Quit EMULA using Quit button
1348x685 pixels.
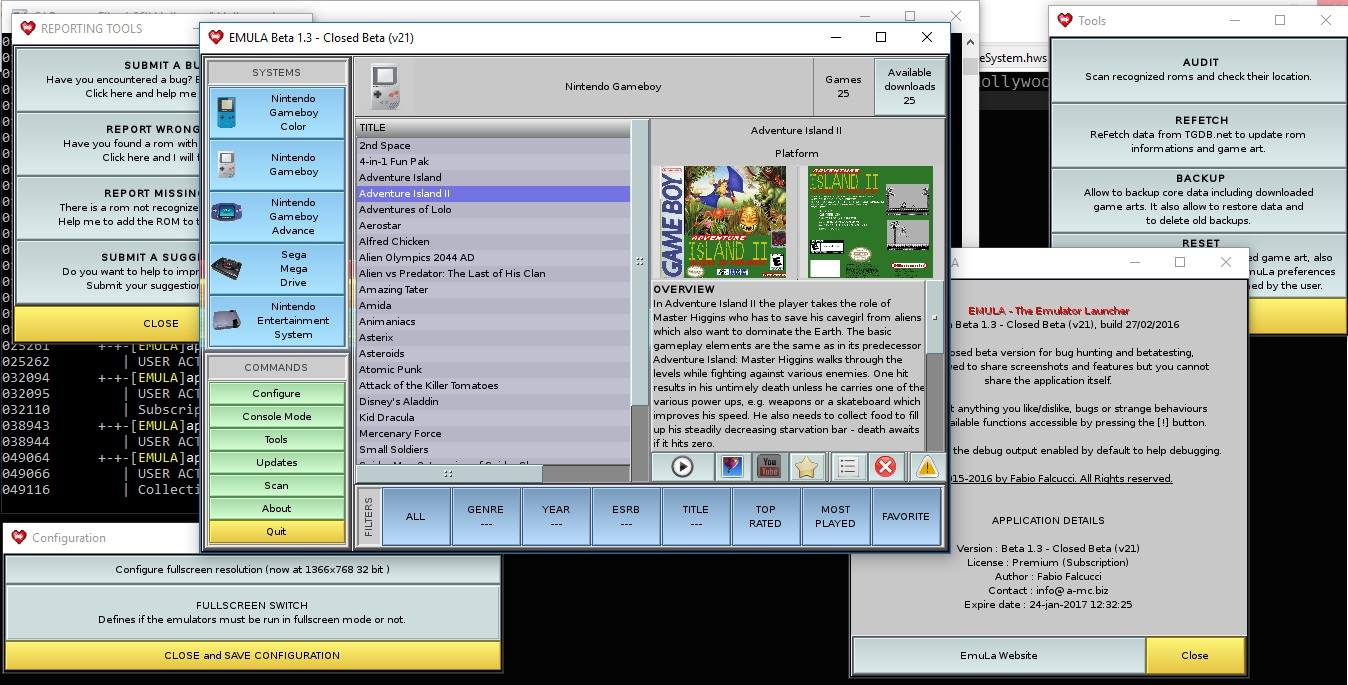pyautogui.click(x=277, y=531)
